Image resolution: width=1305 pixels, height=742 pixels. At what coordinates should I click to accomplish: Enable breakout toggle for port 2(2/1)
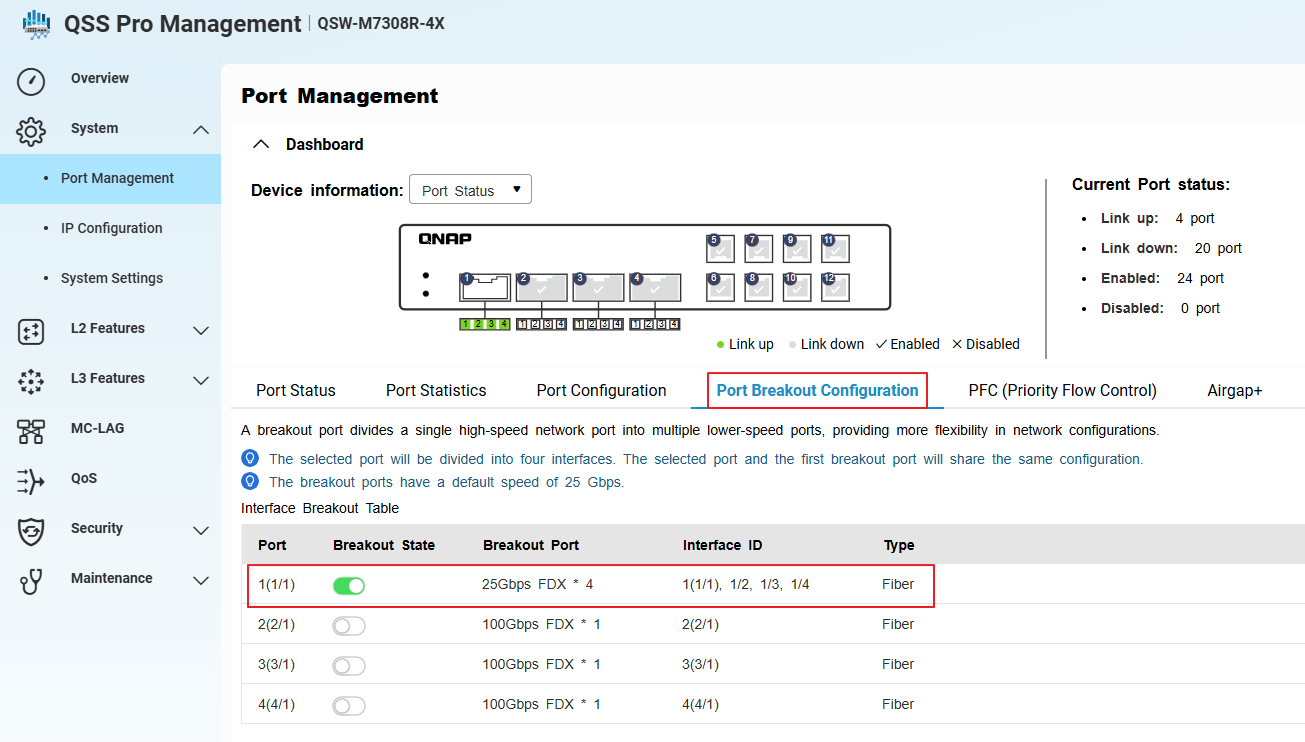pyautogui.click(x=349, y=625)
